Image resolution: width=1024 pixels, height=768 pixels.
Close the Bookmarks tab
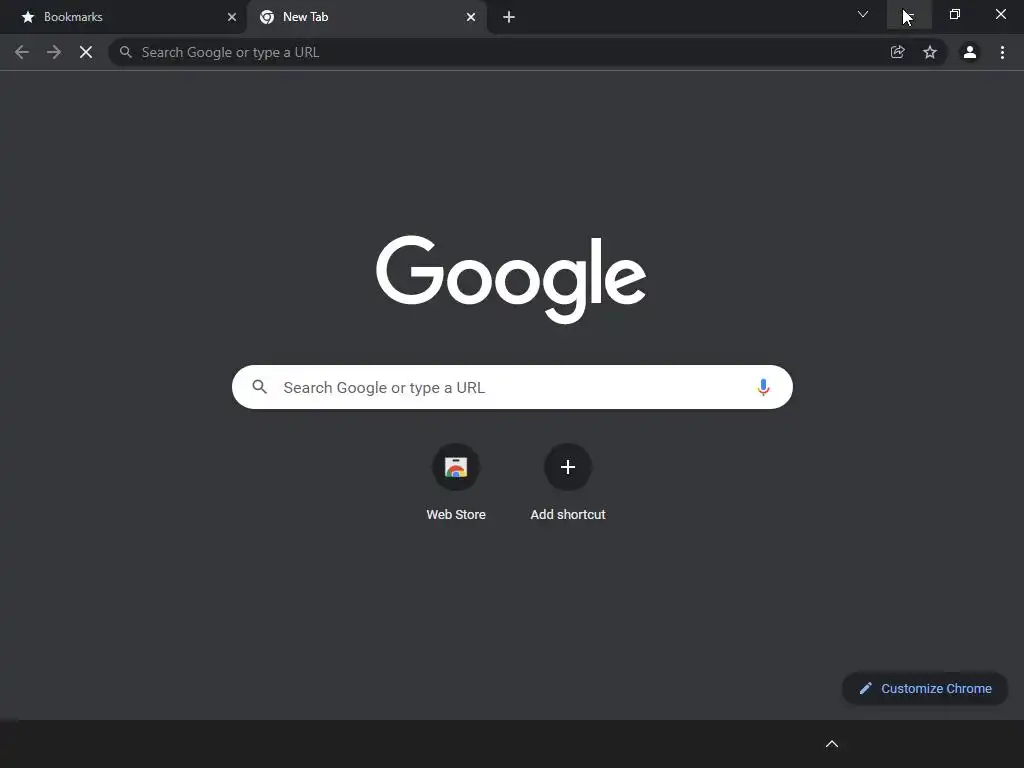click(x=232, y=17)
